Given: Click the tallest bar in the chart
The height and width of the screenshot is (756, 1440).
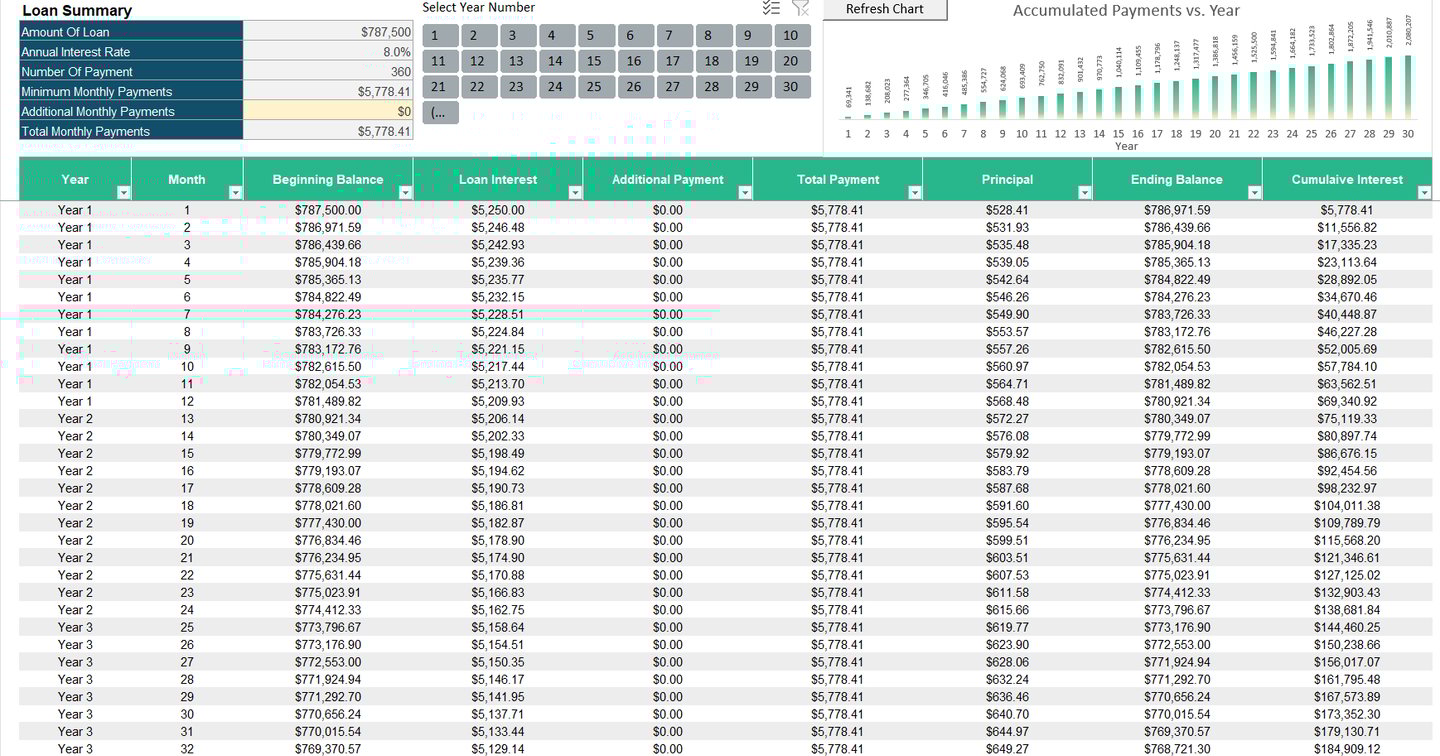Looking at the screenshot, I should [x=1408, y=95].
